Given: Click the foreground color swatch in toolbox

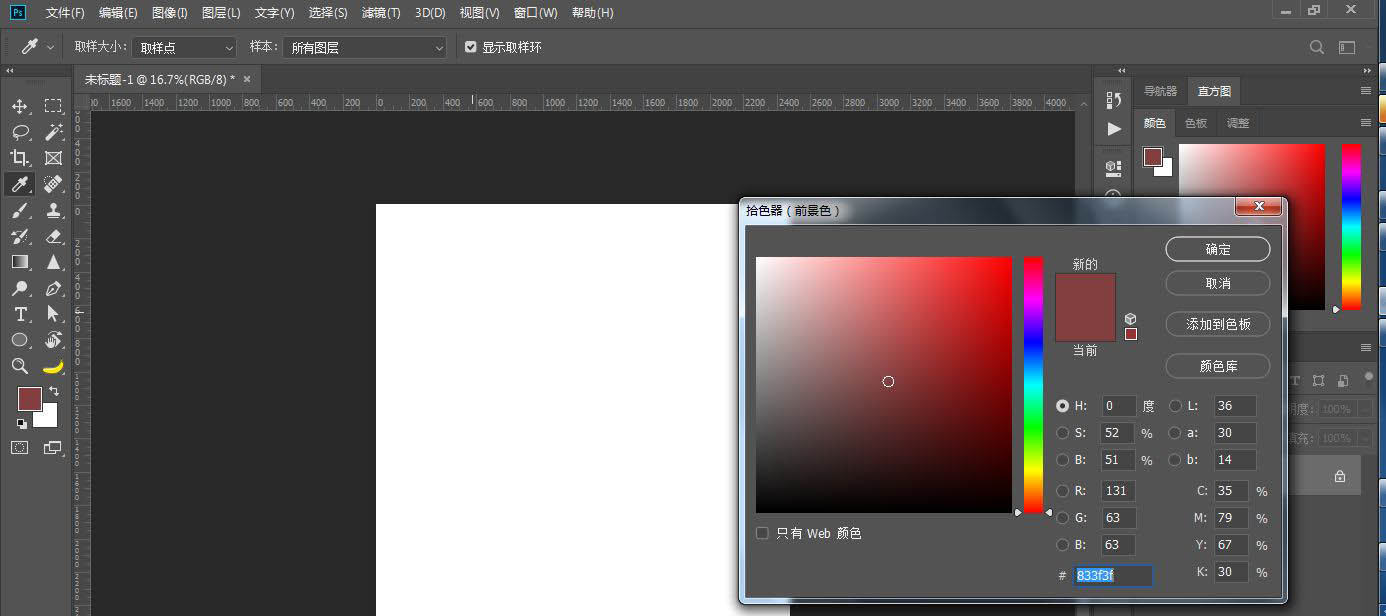Looking at the screenshot, I should (30, 399).
